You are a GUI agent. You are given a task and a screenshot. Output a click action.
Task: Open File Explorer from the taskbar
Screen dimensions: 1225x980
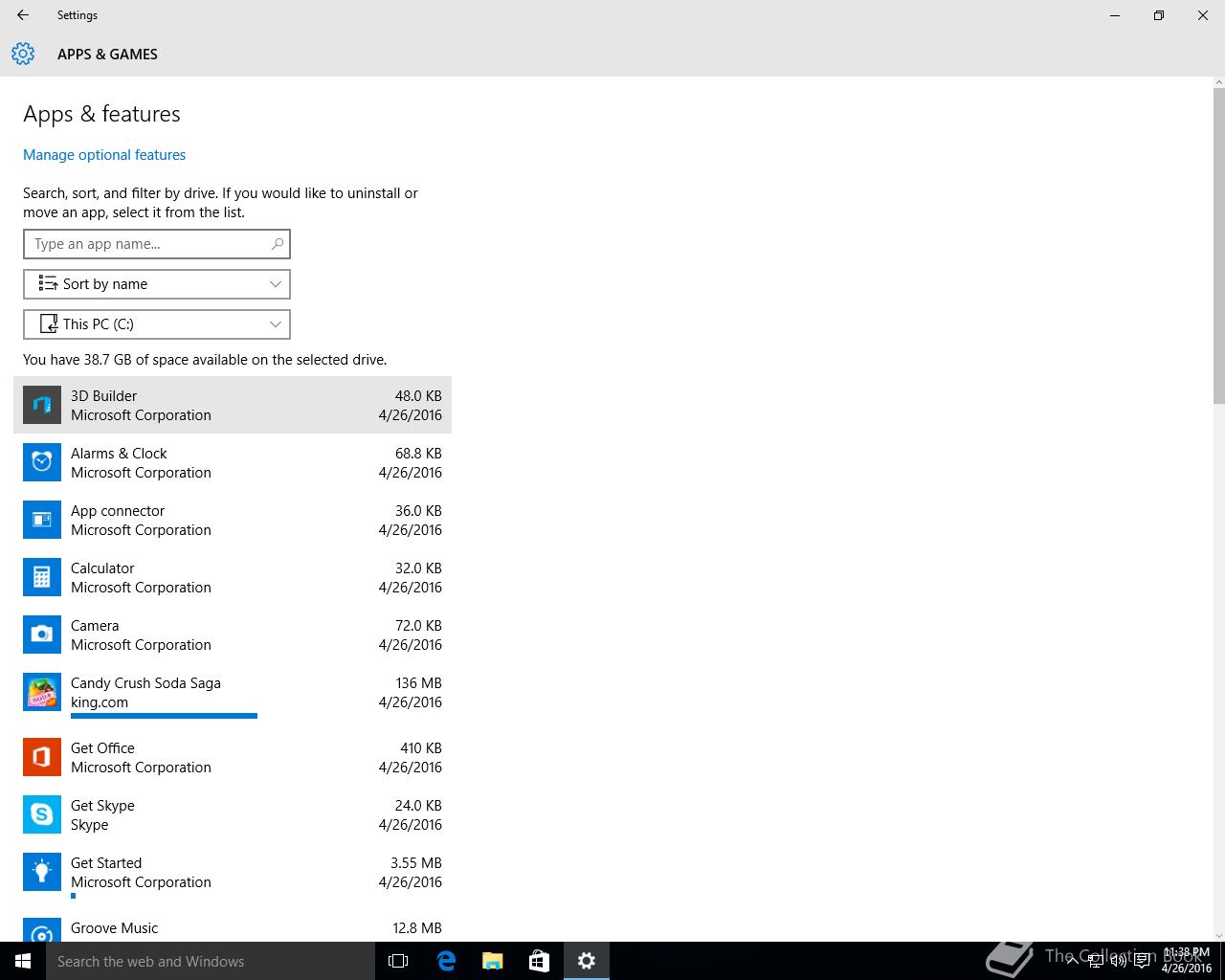point(492,961)
